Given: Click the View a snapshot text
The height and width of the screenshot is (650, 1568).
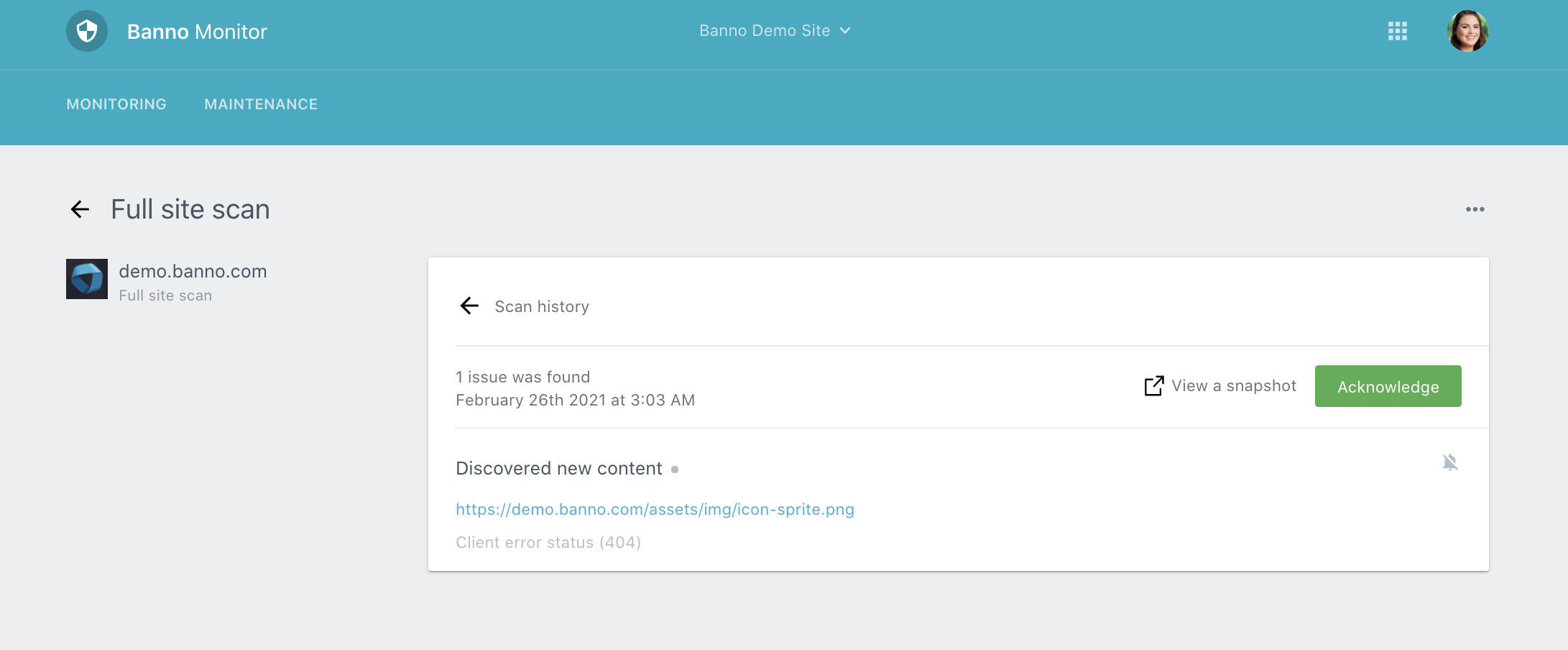Looking at the screenshot, I should (x=1234, y=386).
